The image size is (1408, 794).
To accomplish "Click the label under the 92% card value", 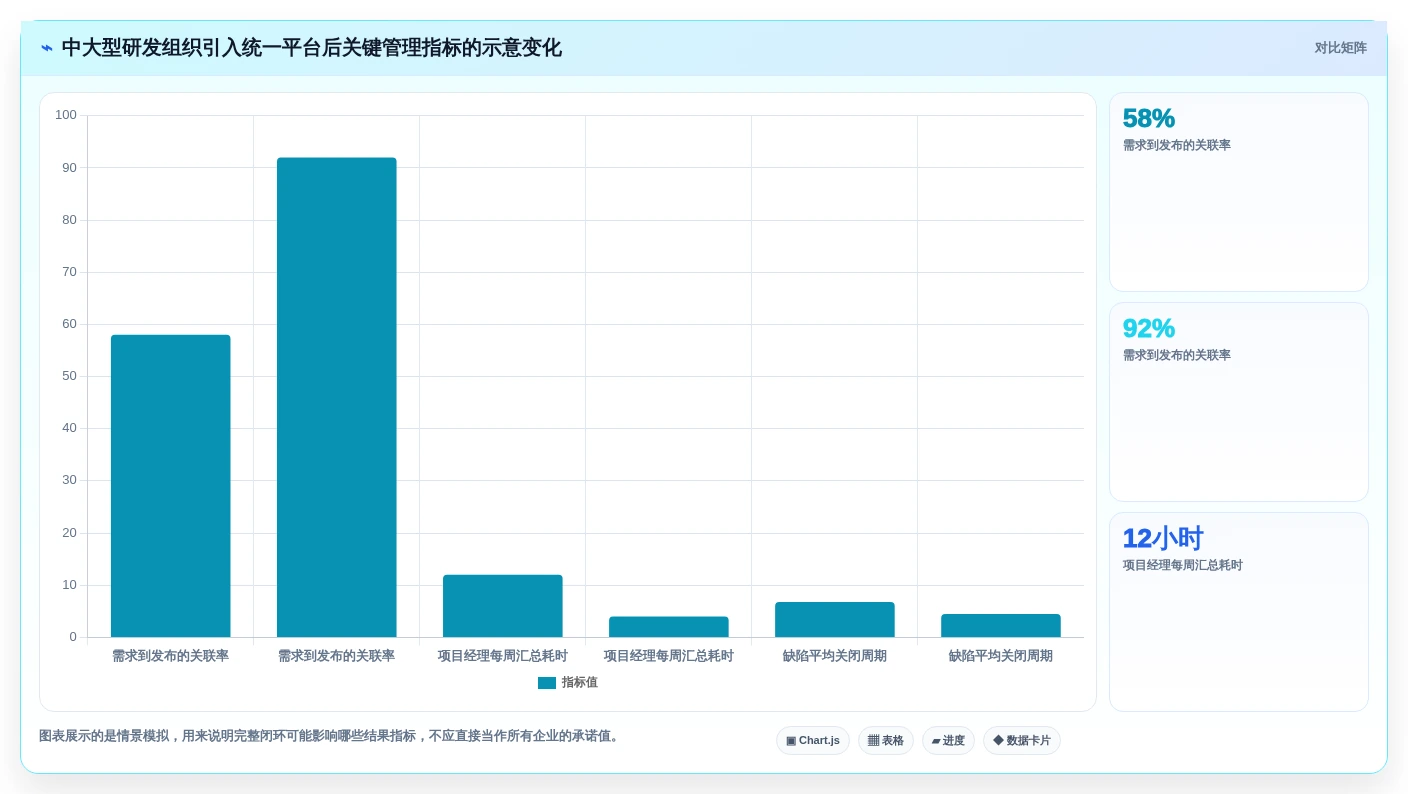I will 1176,355.
